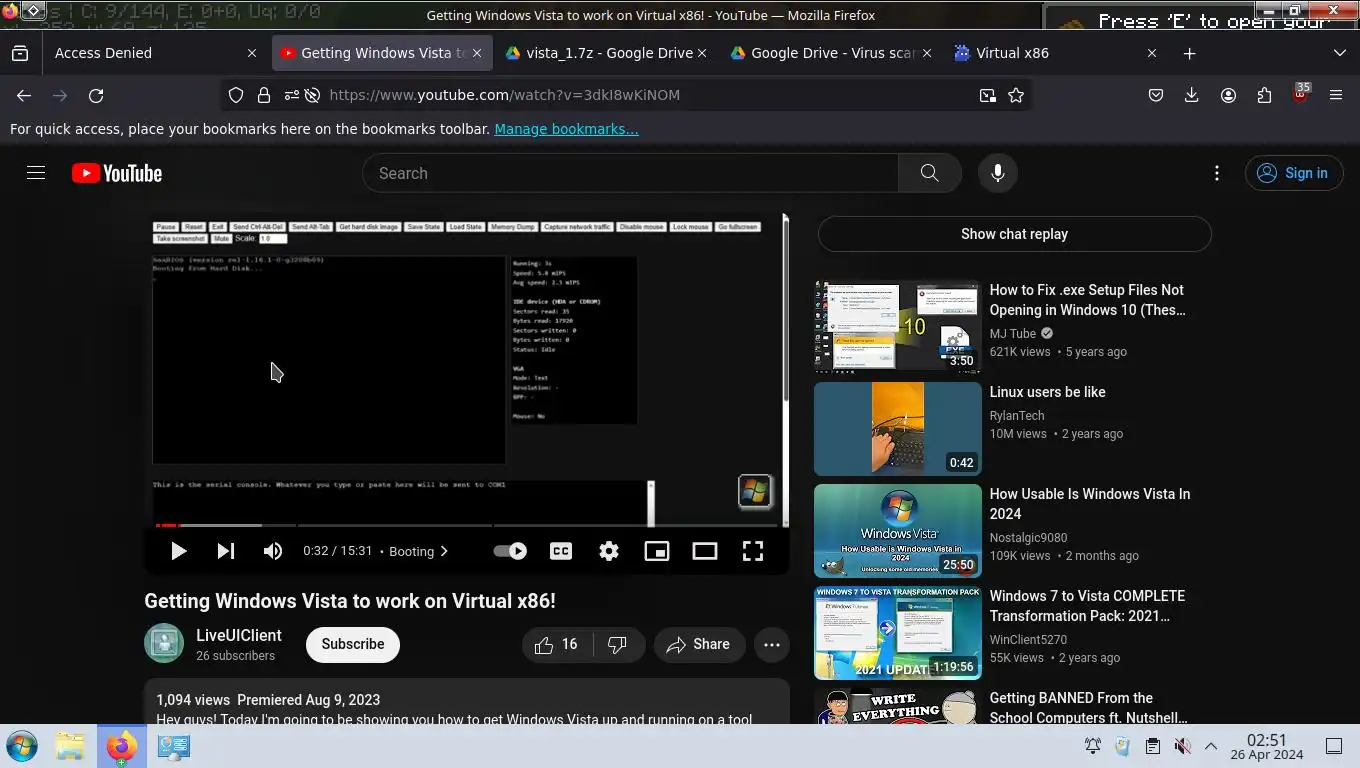Viewport: 1360px width, 768px height.
Task: Like the video
Action: [x=558, y=645]
